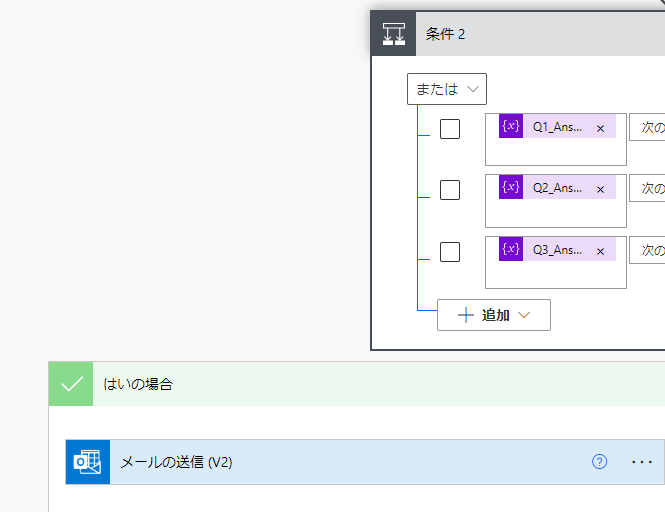The height and width of the screenshot is (512, 665).
Task: Click the variable icon on Q1_Ans token
Action: click(511, 127)
